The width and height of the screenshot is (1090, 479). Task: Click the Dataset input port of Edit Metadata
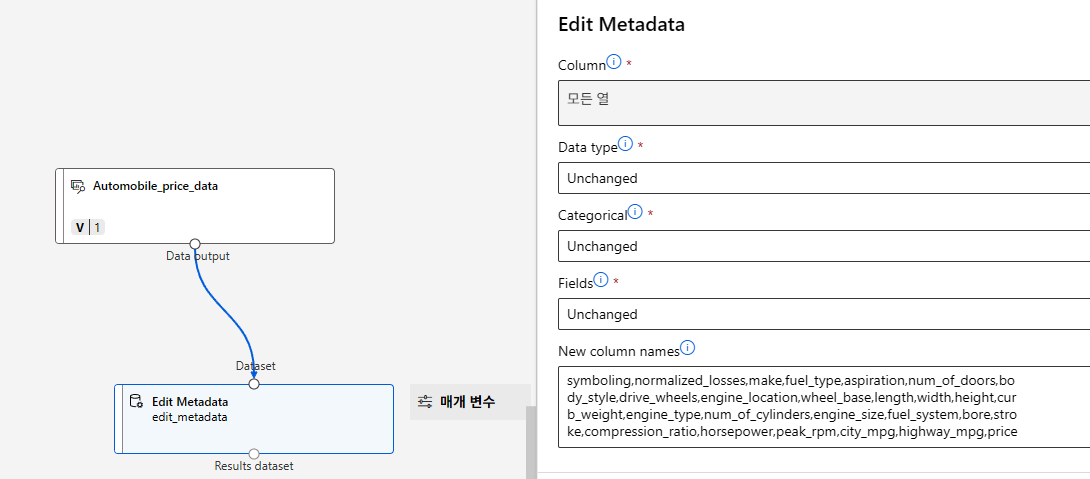point(254,383)
